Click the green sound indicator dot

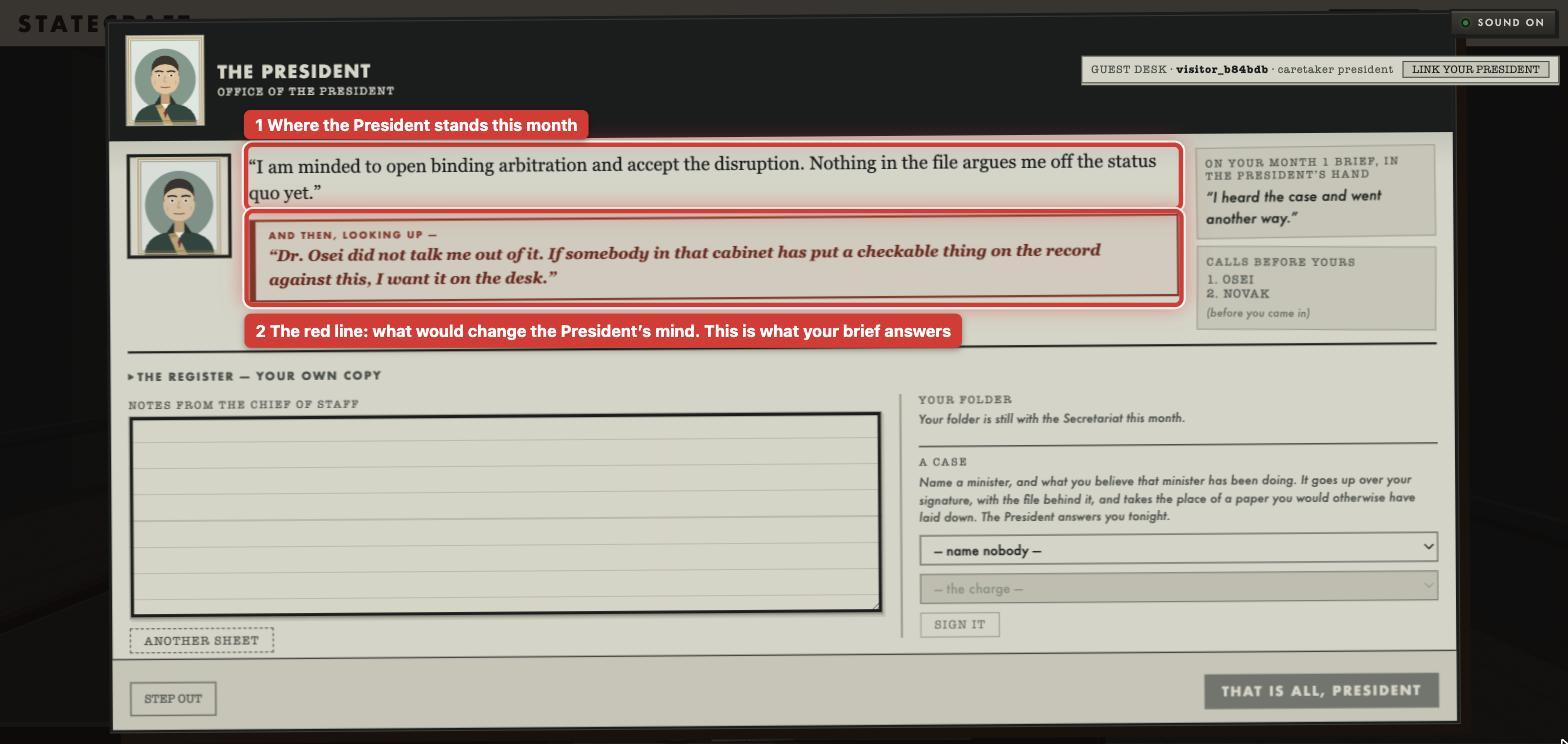(x=1466, y=22)
